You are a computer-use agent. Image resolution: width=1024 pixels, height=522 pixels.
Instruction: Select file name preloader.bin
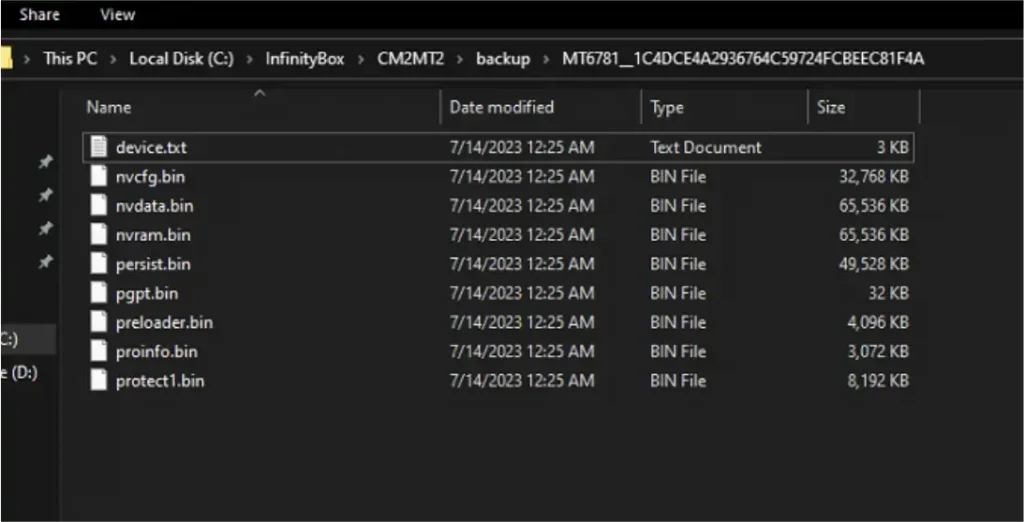[x=164, y=322]
